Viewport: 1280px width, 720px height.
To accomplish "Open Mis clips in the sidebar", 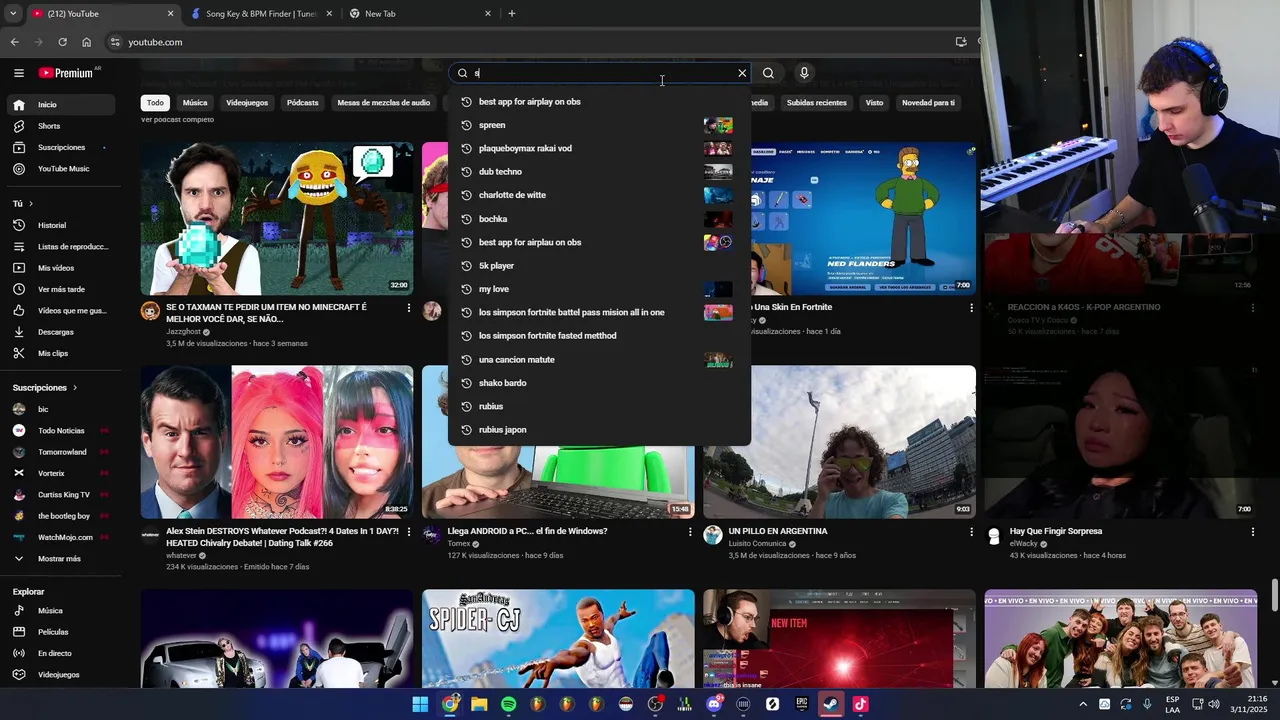I will click(59, 353).
